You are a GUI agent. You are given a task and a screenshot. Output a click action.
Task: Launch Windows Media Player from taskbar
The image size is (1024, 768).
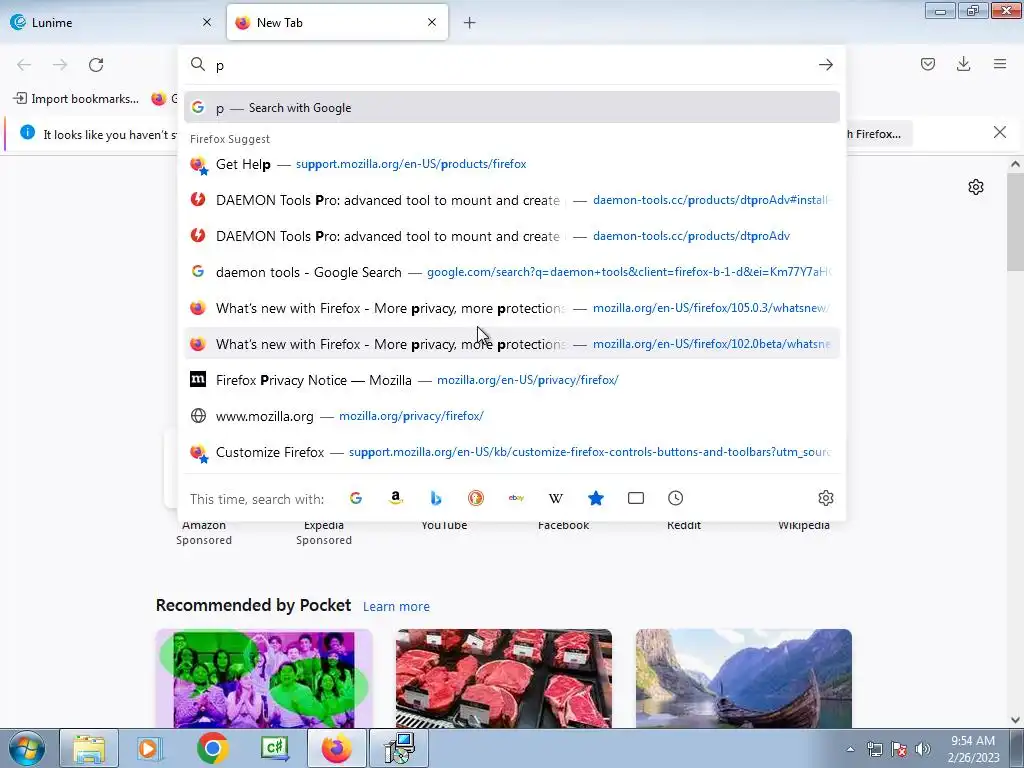pyautogui.click(x=149, y=748)
